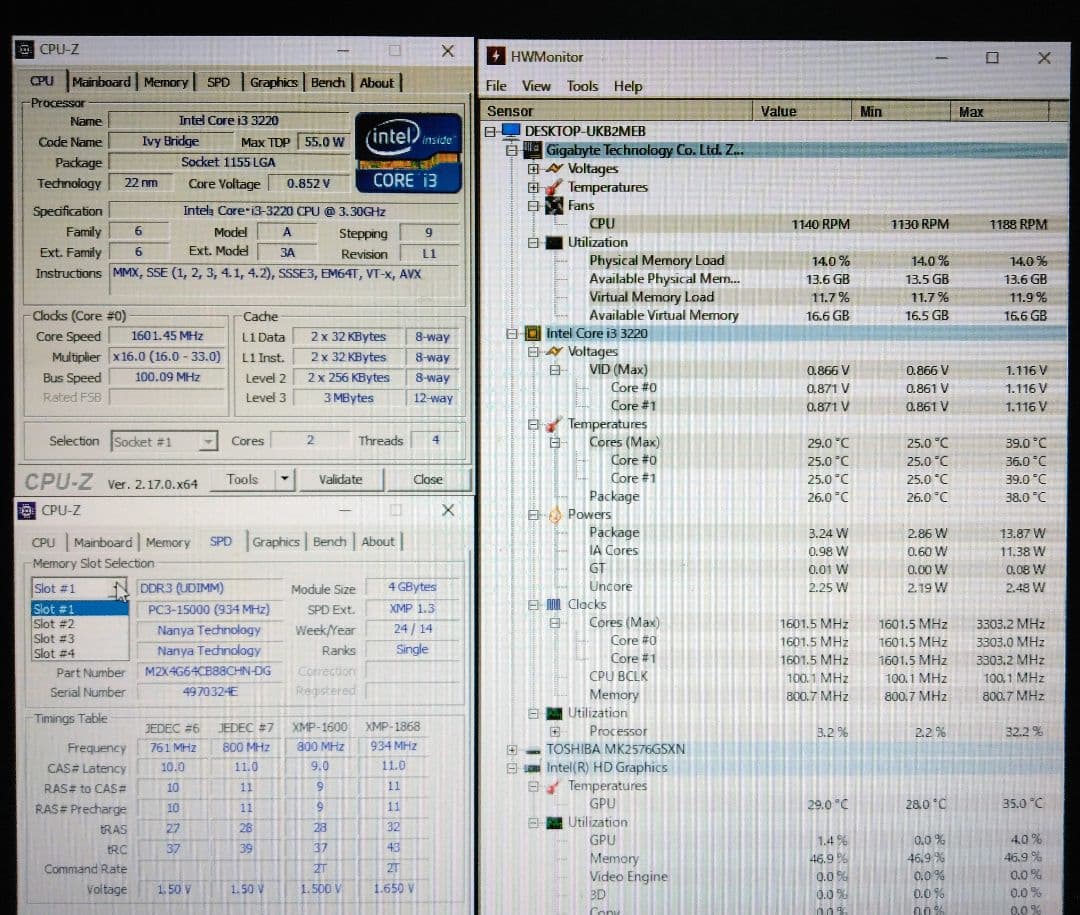Viewport: 1080px width, 915px height.
Task: Open CPU tab in bottom CPU-Z window
Action: pos(43,542)
